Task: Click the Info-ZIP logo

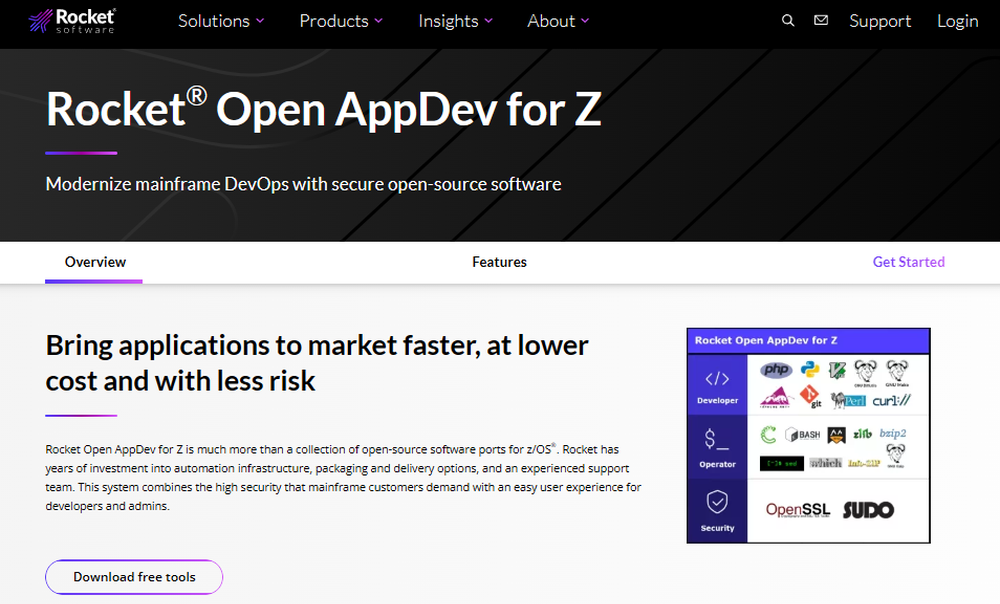Action: [864, 463]
